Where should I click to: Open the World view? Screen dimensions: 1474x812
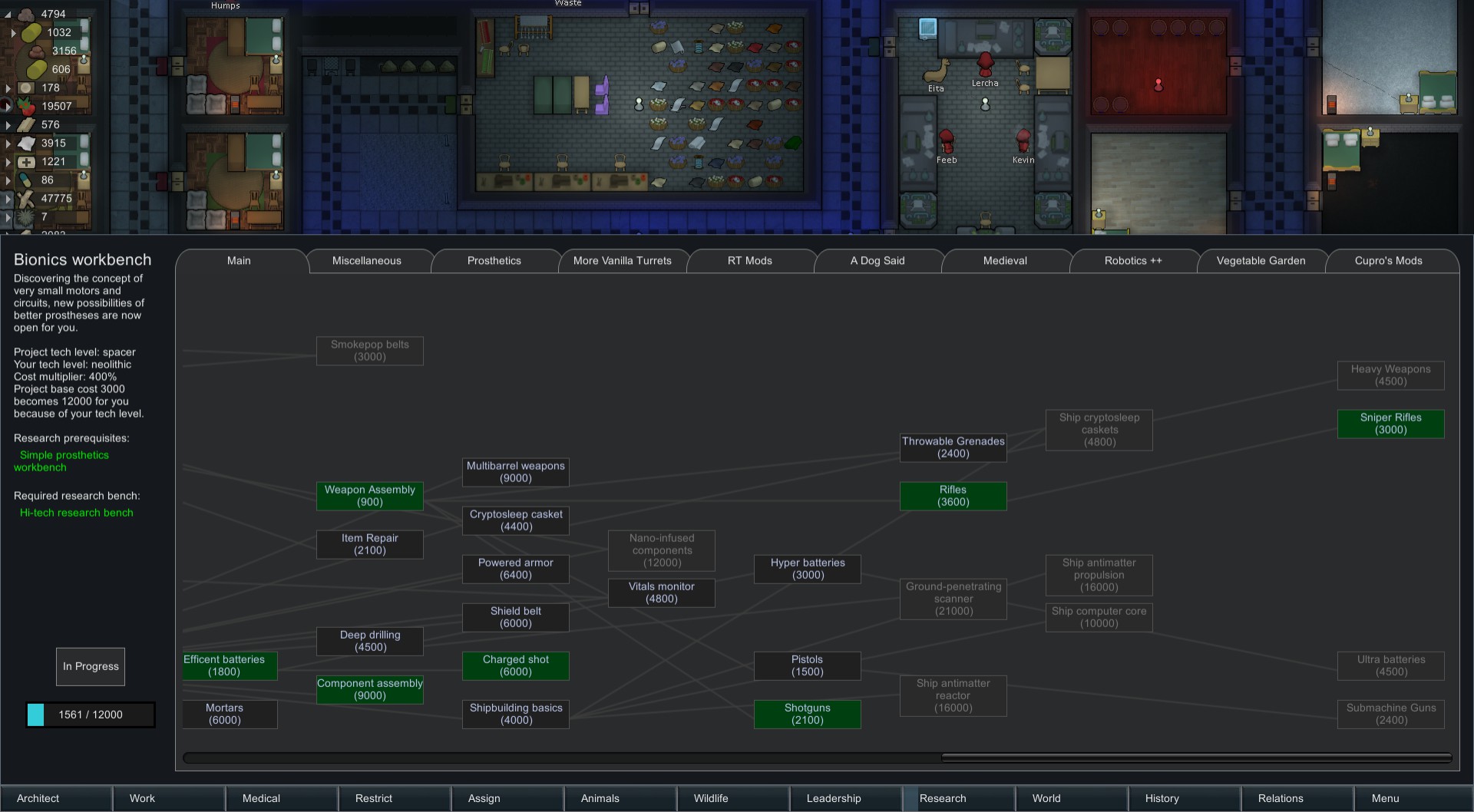(1072, 798)
